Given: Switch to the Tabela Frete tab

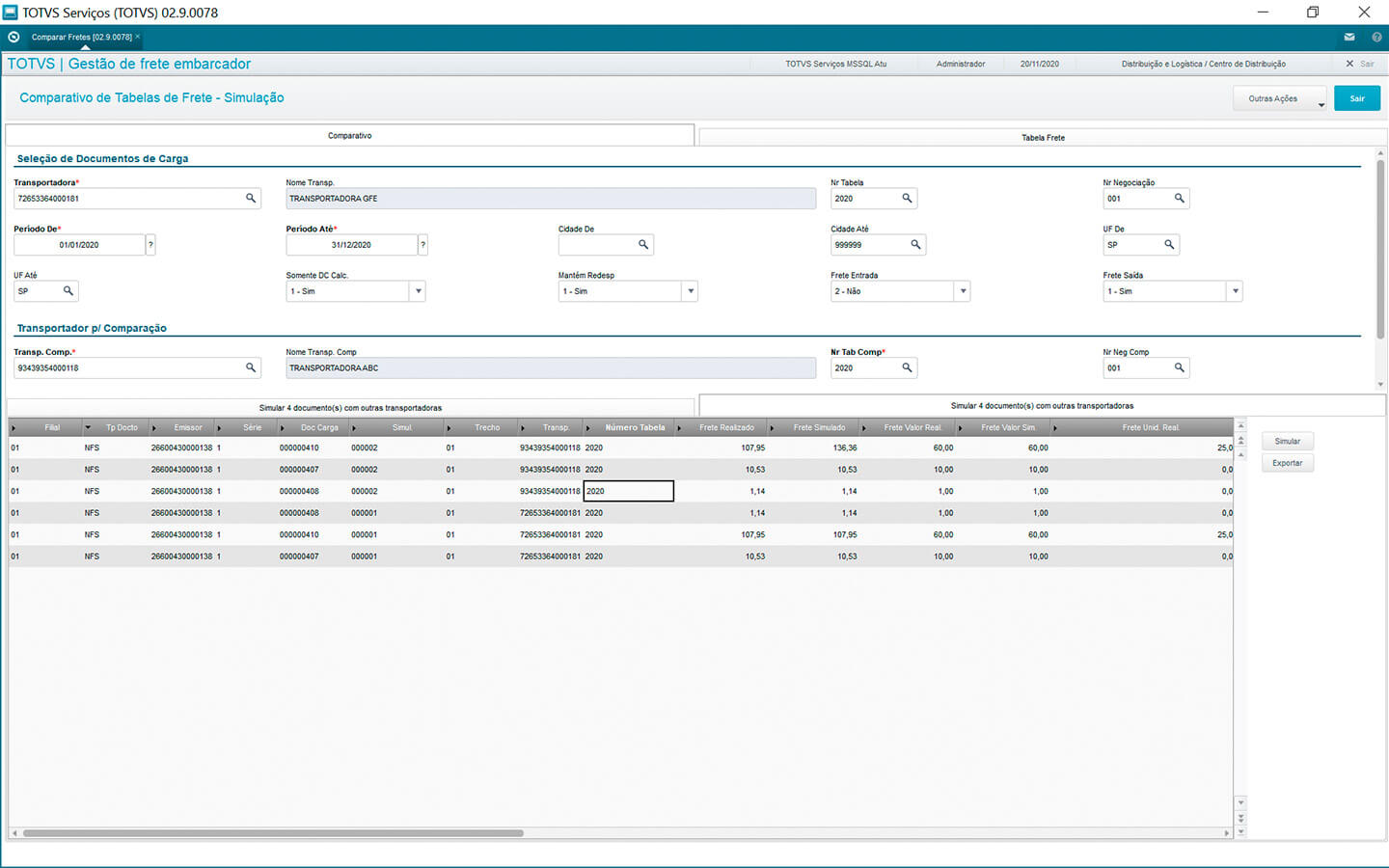Looking at the screenshot, I should pos(1043,138).
